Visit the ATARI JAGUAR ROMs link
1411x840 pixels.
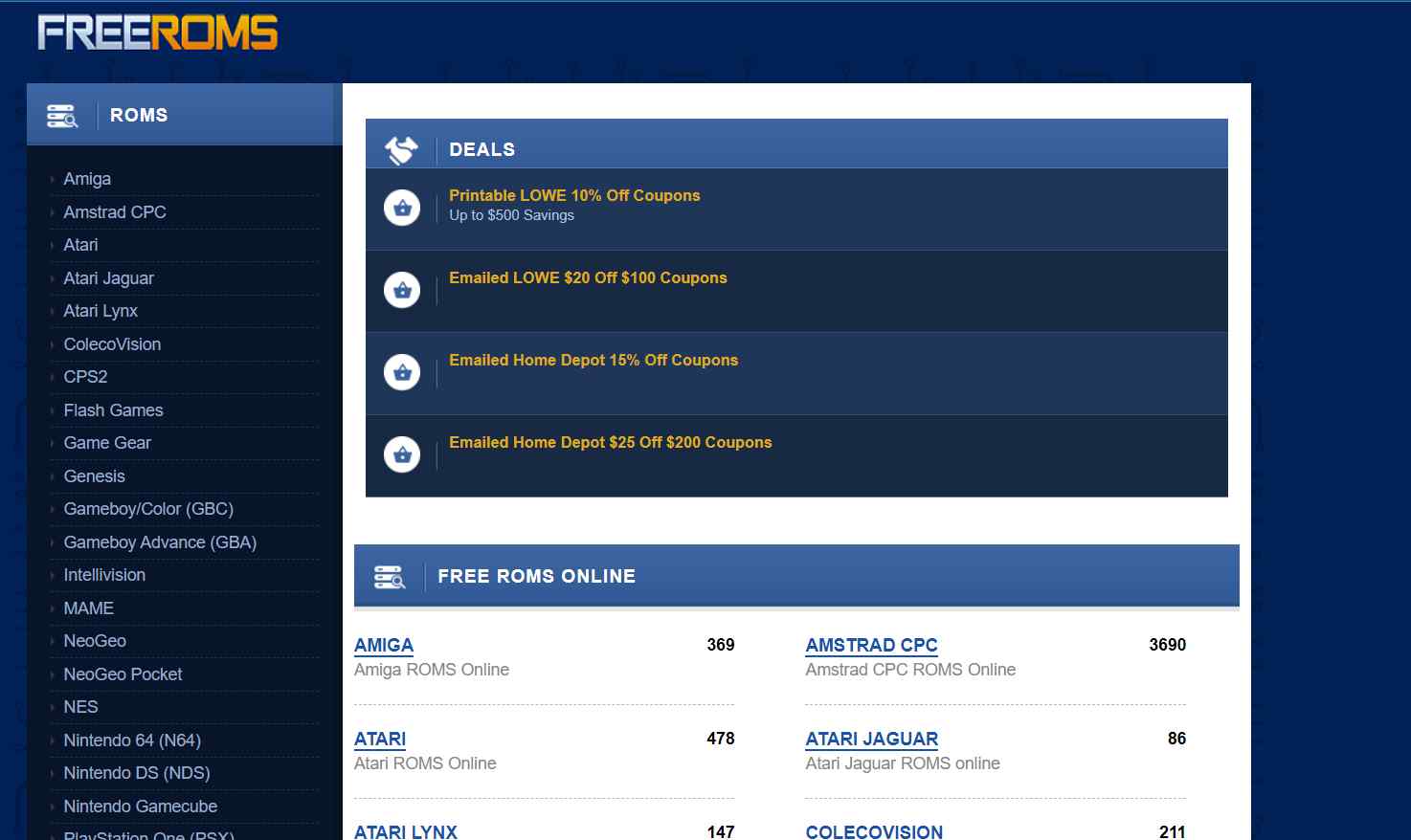[x=871, y=739]
